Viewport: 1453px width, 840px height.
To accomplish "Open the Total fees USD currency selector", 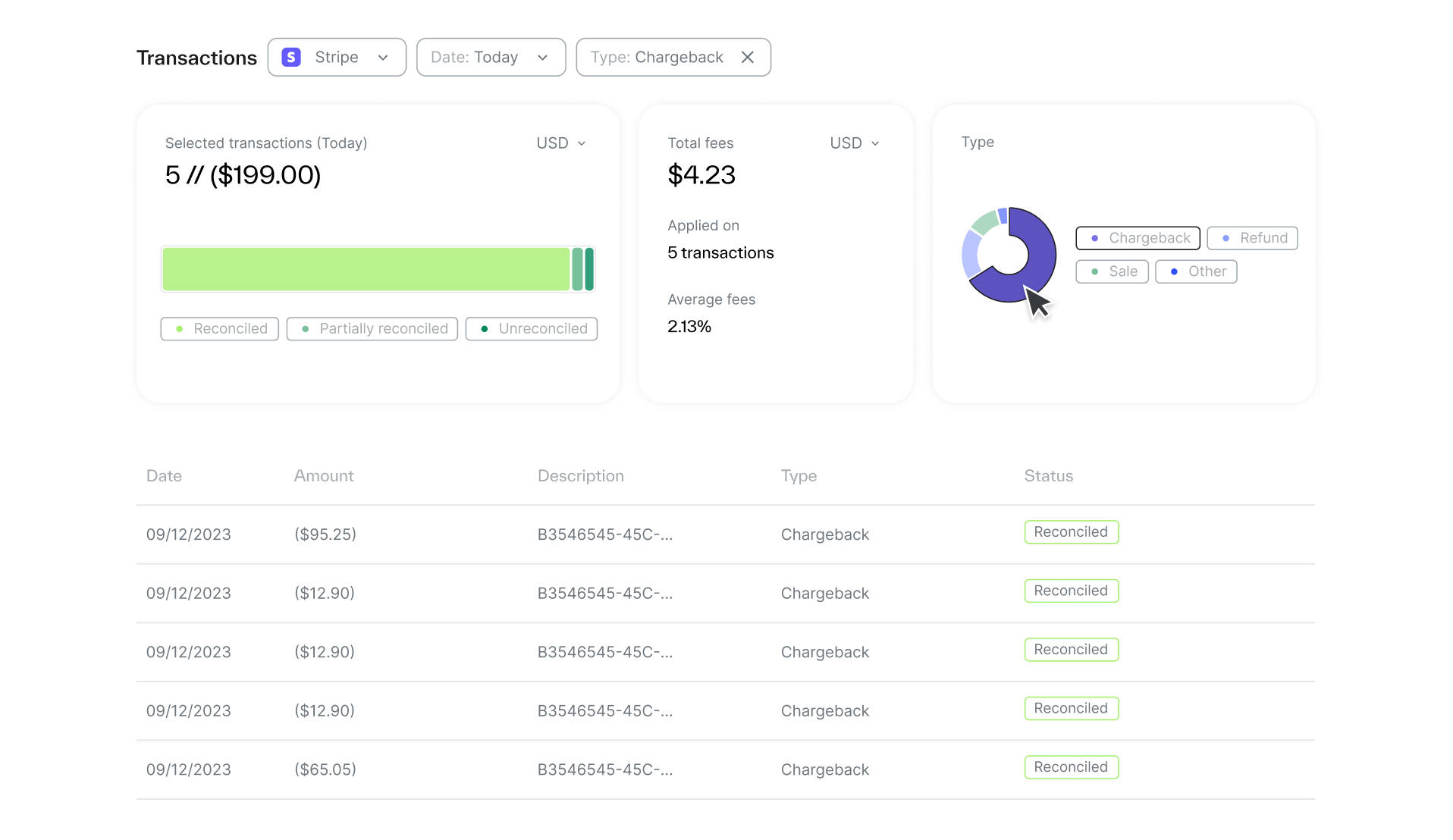I will point(854,143).
